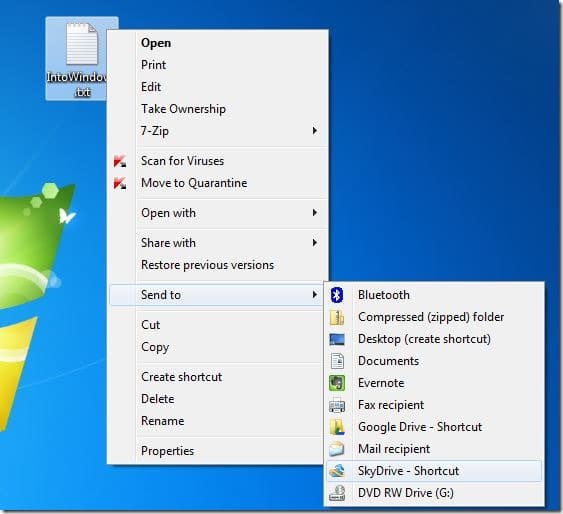Click the Compressed (zipped) folder icon
563x514 pixels.
(337, 317)
